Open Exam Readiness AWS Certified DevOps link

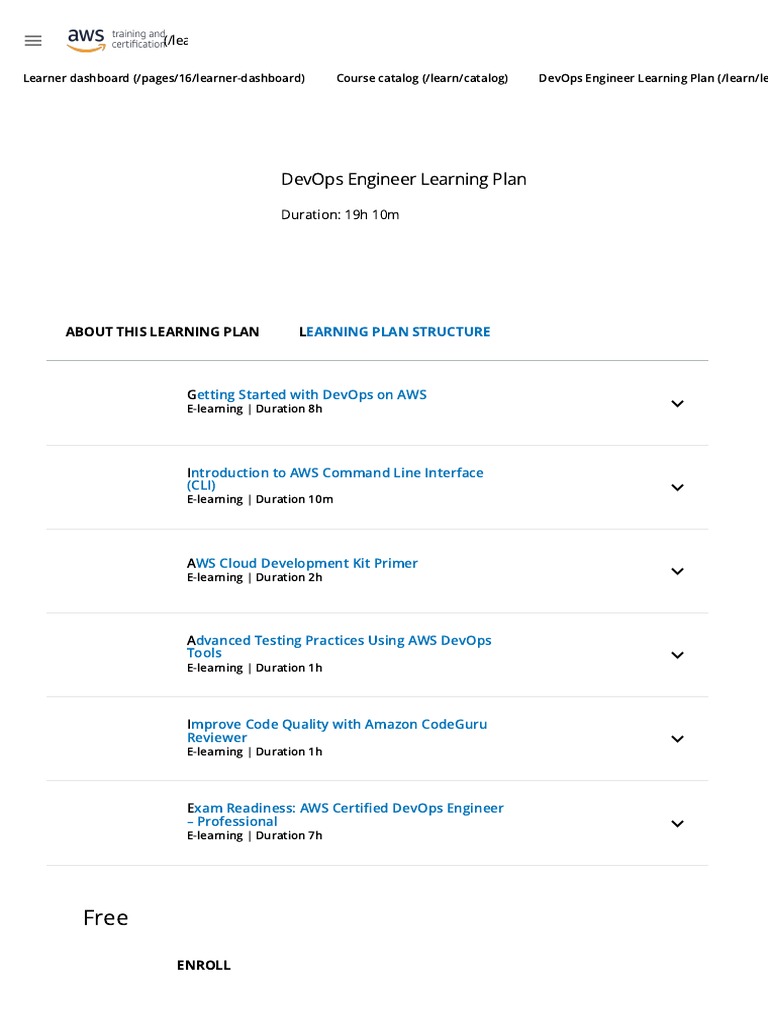point(345,809)
